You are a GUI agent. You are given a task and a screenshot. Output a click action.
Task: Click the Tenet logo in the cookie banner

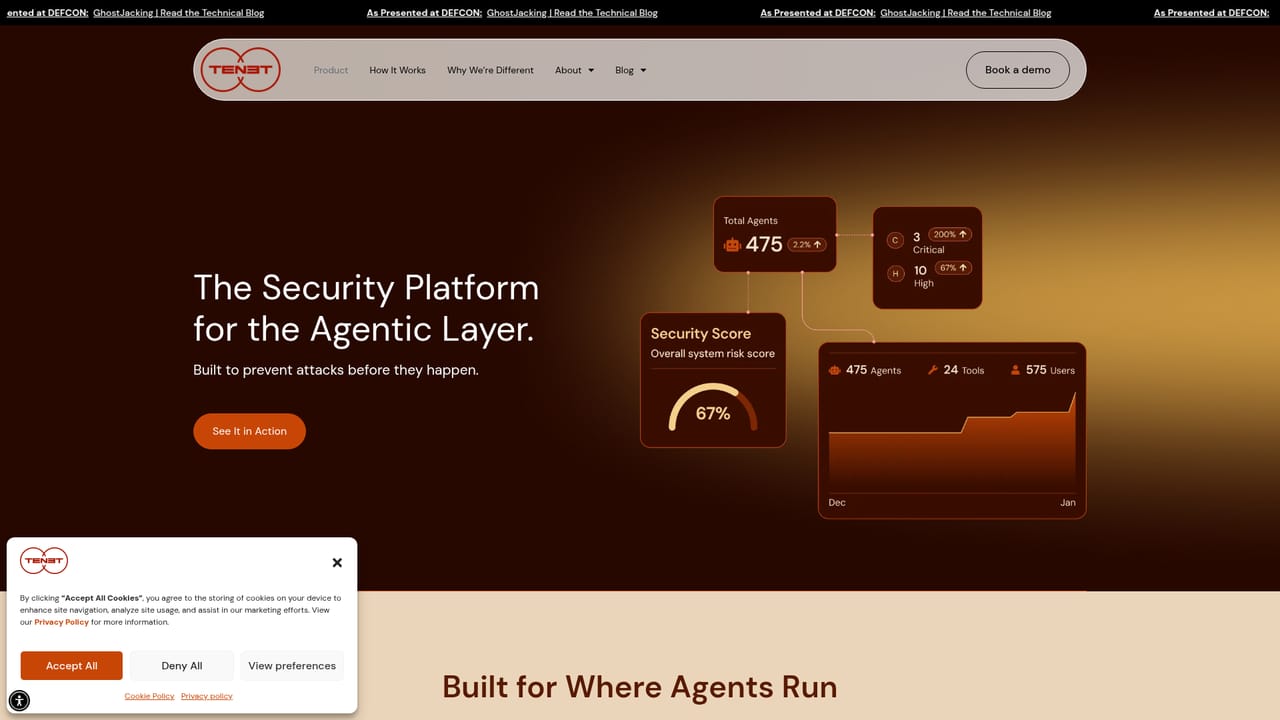pyautogui.click(x=44, y=561)
